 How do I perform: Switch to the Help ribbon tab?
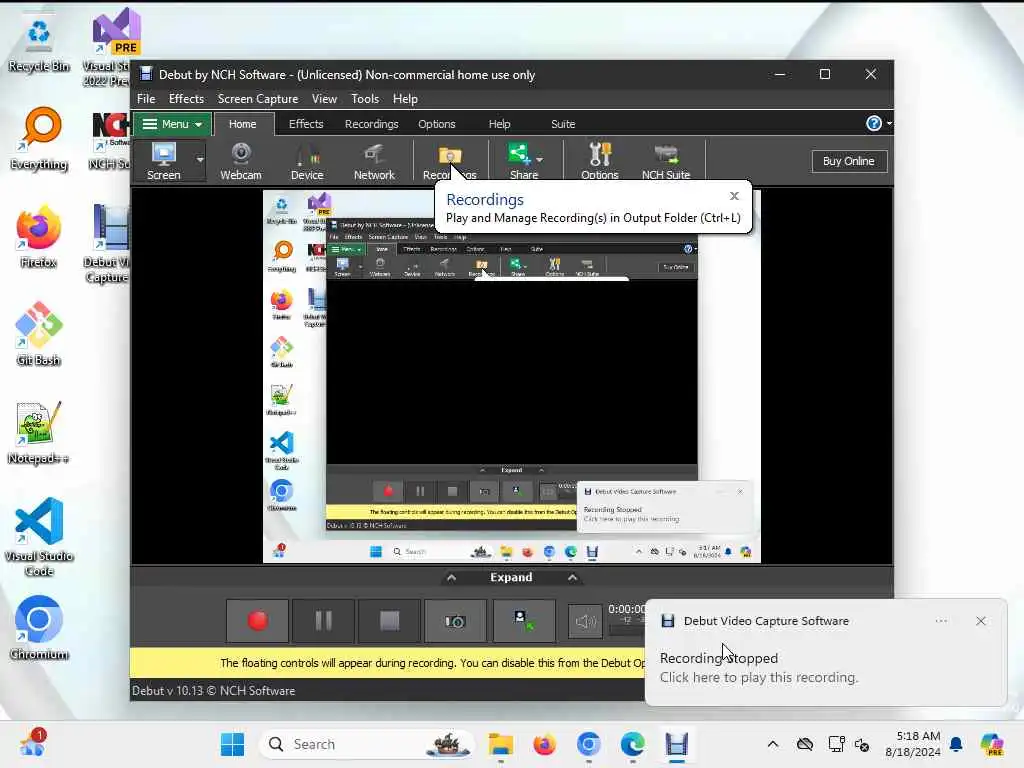pyautogui.click(x=499, y=124)
